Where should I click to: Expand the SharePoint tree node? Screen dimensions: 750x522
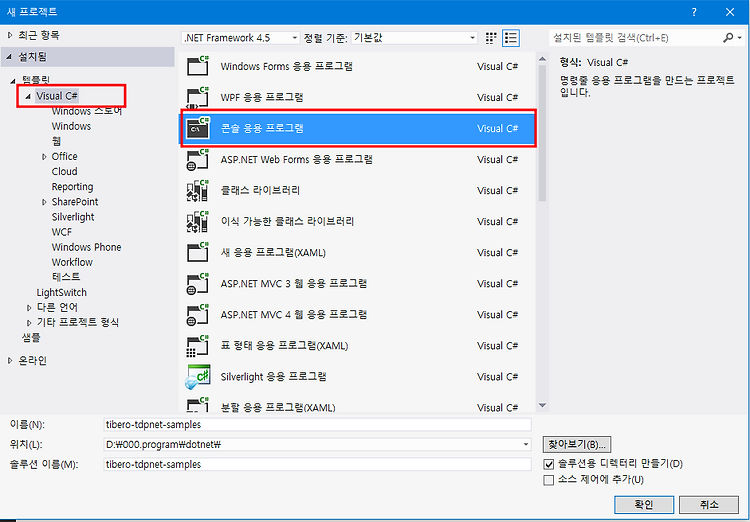click(x=44, y=202)
